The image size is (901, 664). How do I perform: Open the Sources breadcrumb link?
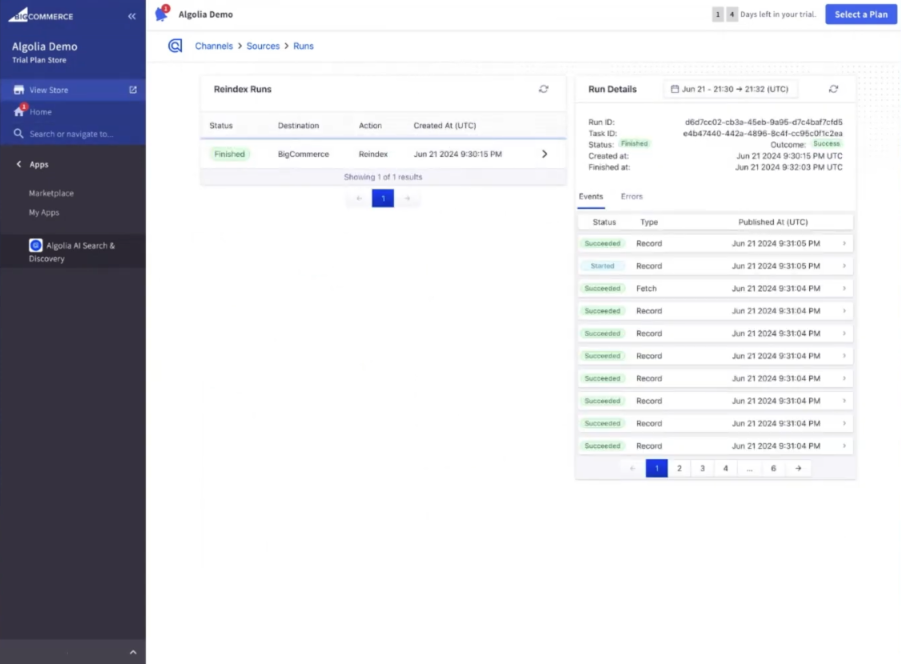click(263, 46)
